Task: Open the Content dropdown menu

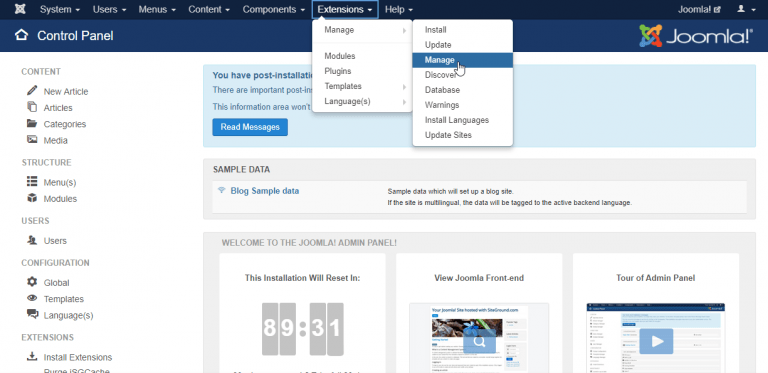Action: click(x=209, y=9)
